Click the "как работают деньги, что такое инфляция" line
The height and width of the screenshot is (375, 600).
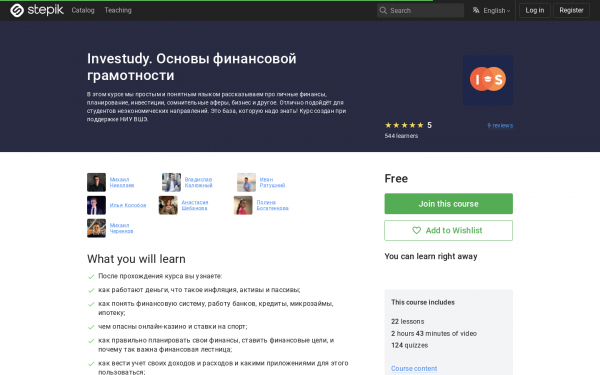199,290
